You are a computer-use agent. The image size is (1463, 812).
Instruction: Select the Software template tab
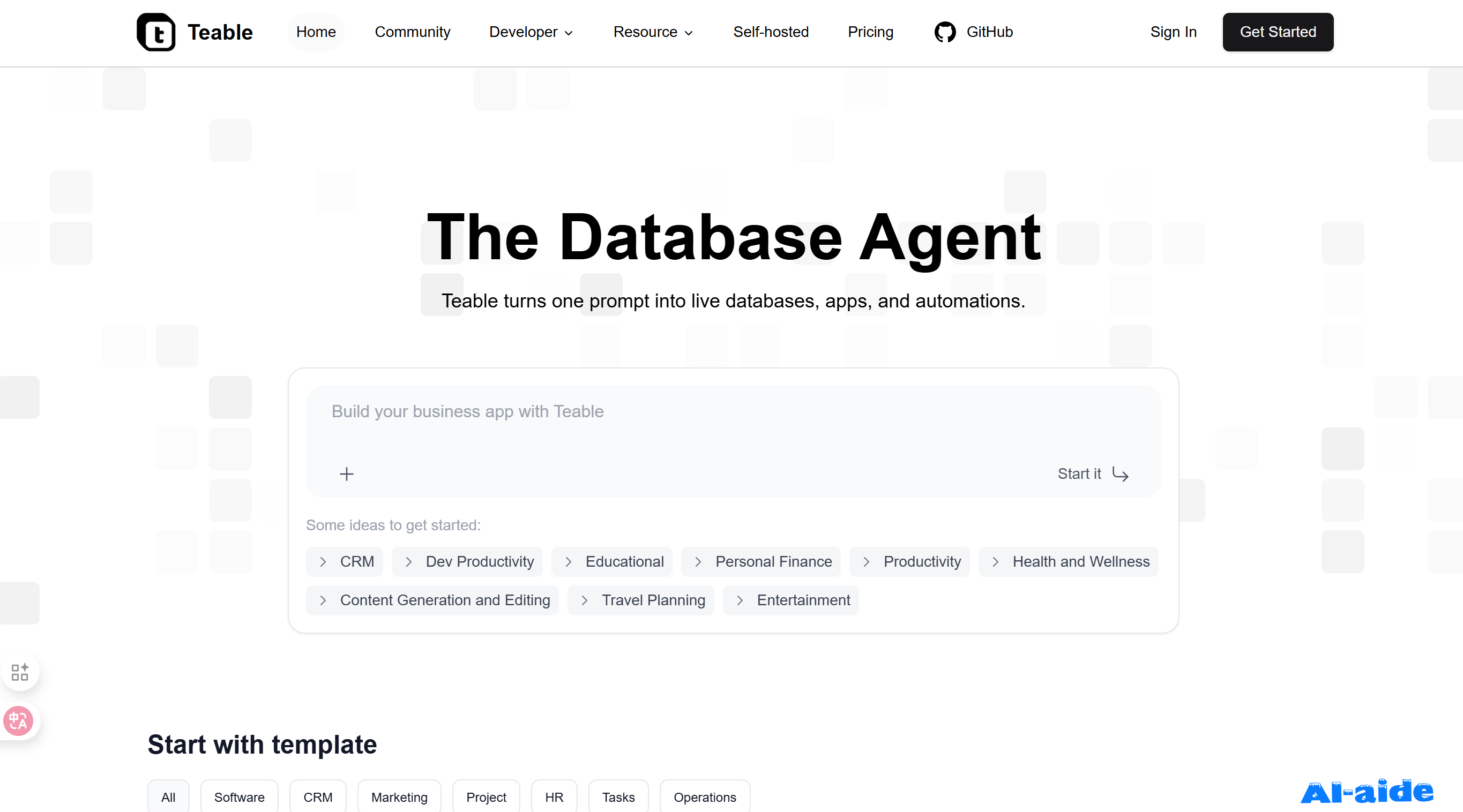point(239,796)
